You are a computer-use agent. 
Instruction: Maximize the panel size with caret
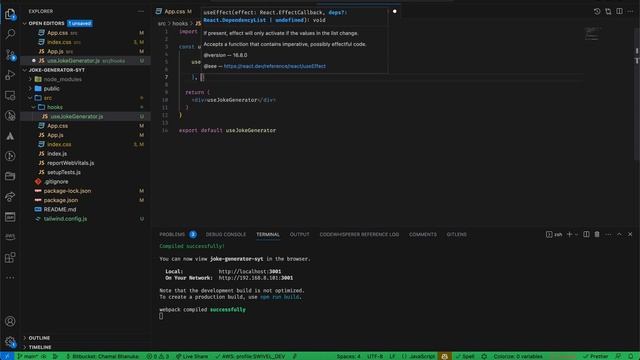click(x=619, y=234)
